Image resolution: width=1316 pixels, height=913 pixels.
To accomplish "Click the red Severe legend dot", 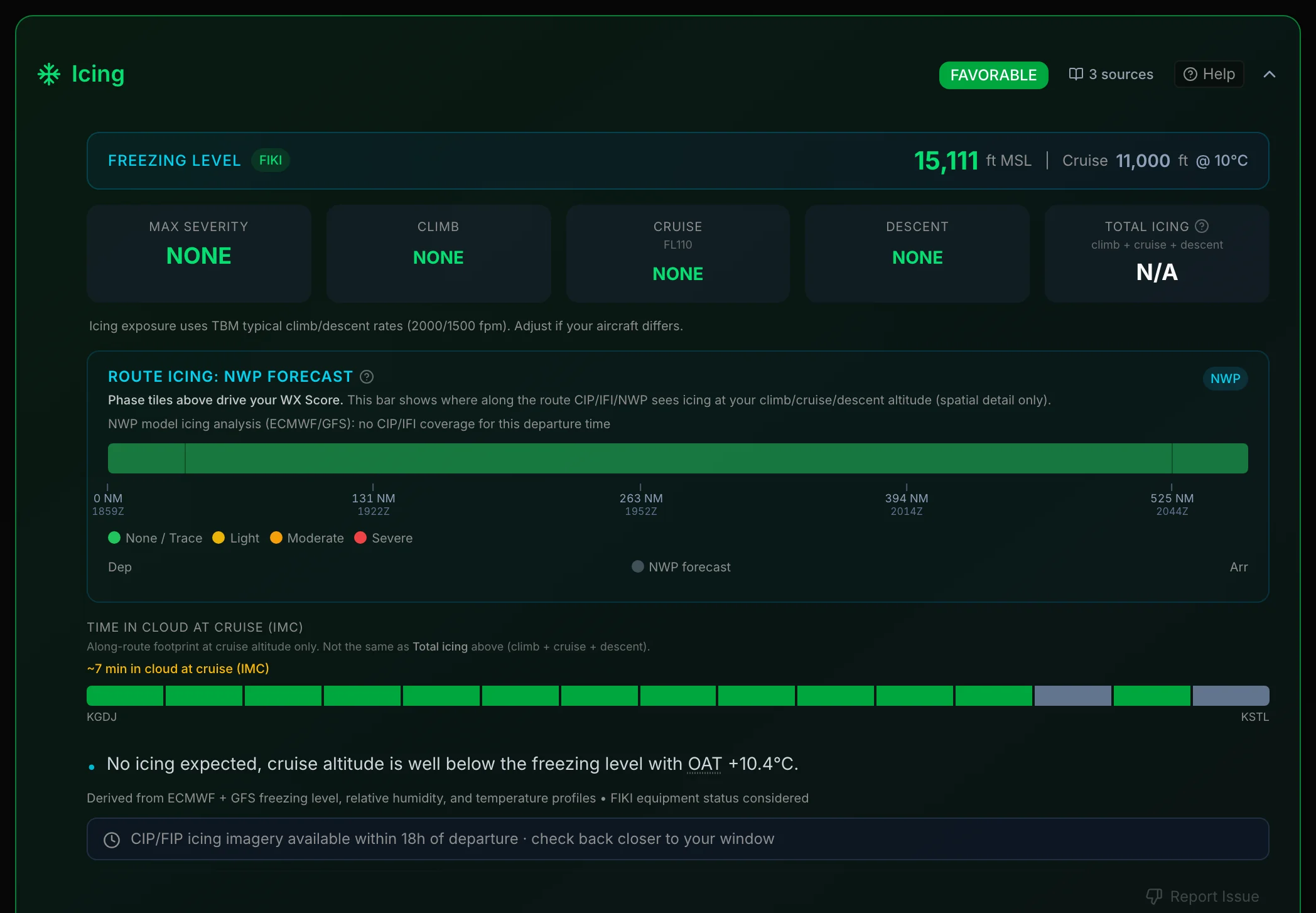I will click(360, 538).
